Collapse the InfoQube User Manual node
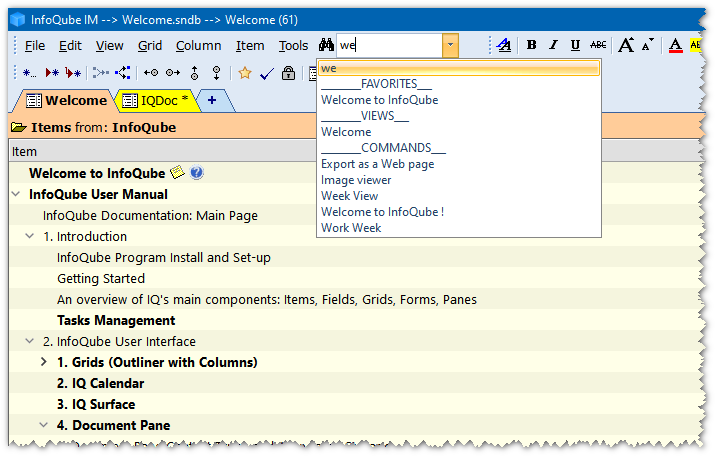The width and height of the screenshot is (721, 462). (x=16, y=194)
